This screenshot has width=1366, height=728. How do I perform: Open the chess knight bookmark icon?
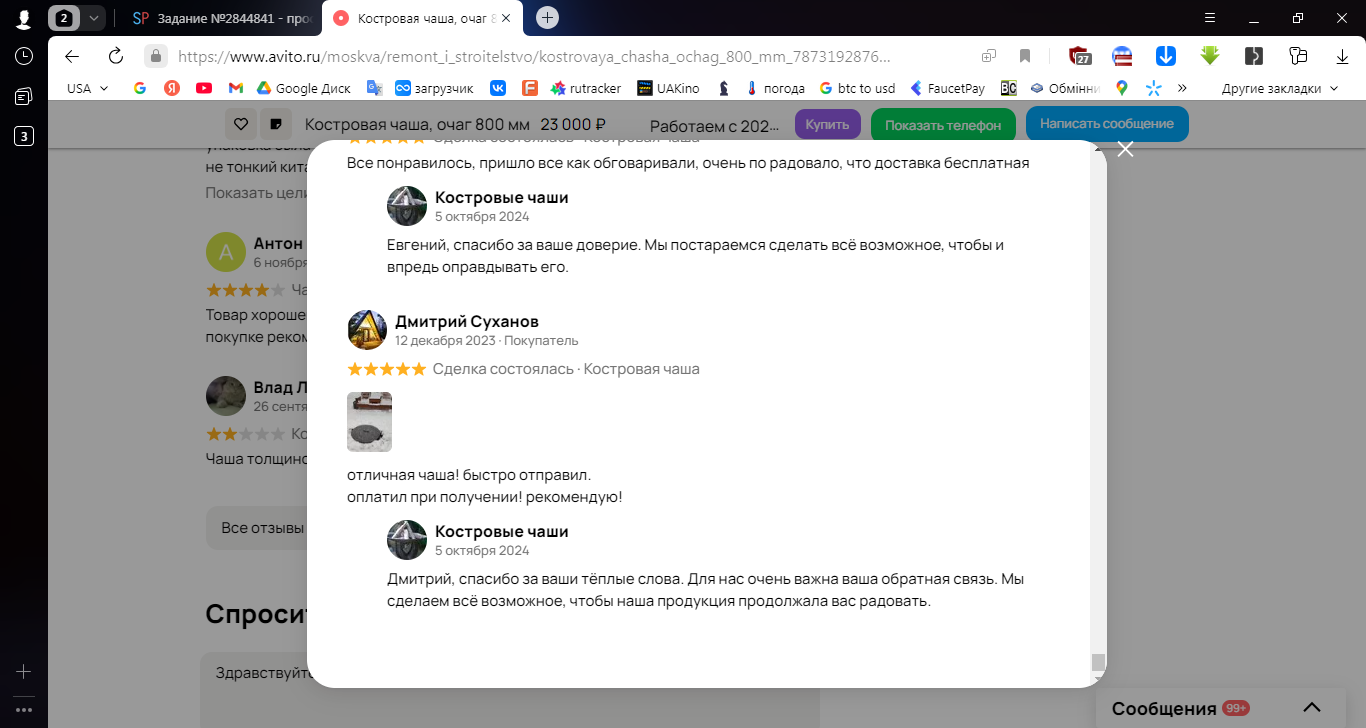pos(724,88)
